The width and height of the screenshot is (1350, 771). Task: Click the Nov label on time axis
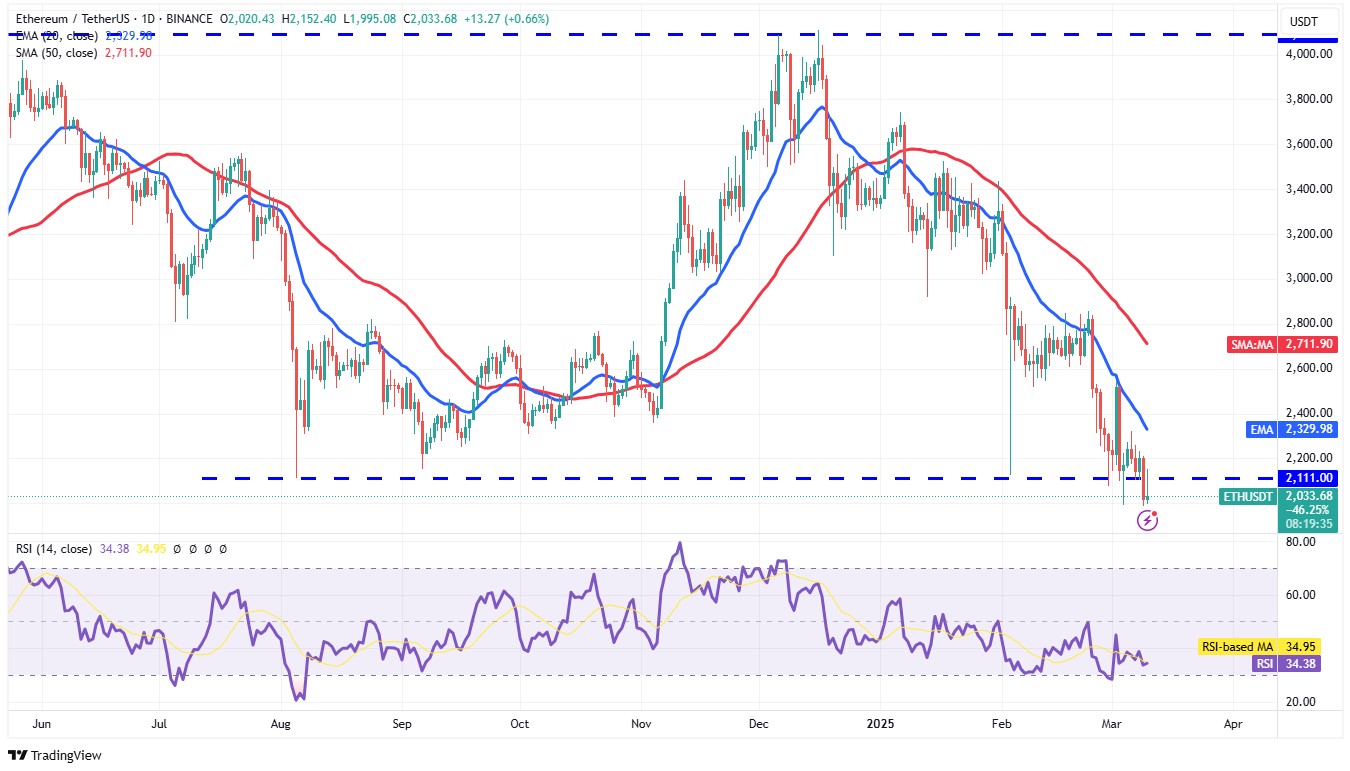(x=642, y=722)
